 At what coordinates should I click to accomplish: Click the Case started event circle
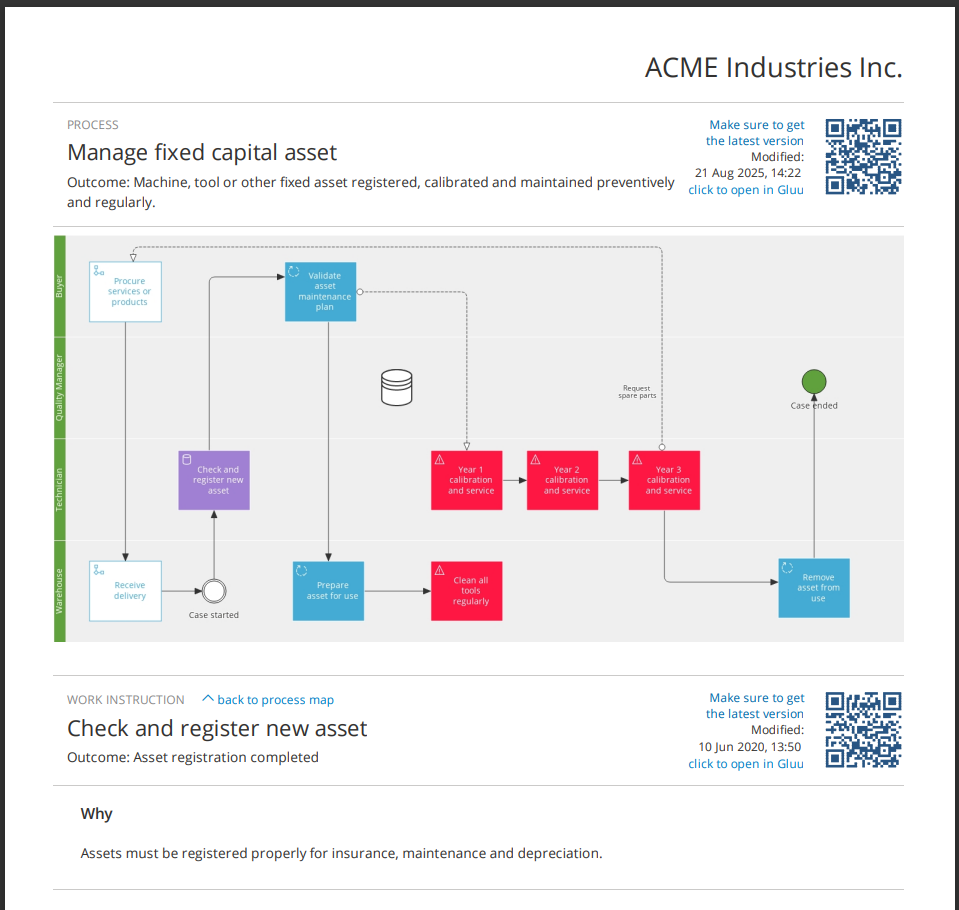[213, 591]
